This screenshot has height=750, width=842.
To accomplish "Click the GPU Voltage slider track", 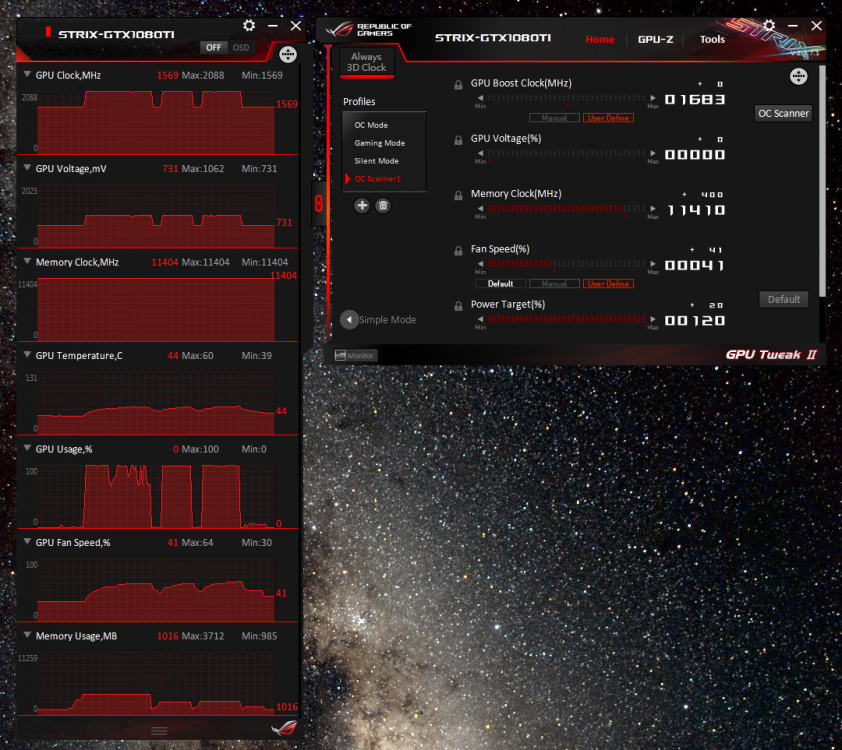I will pos(567,153).
